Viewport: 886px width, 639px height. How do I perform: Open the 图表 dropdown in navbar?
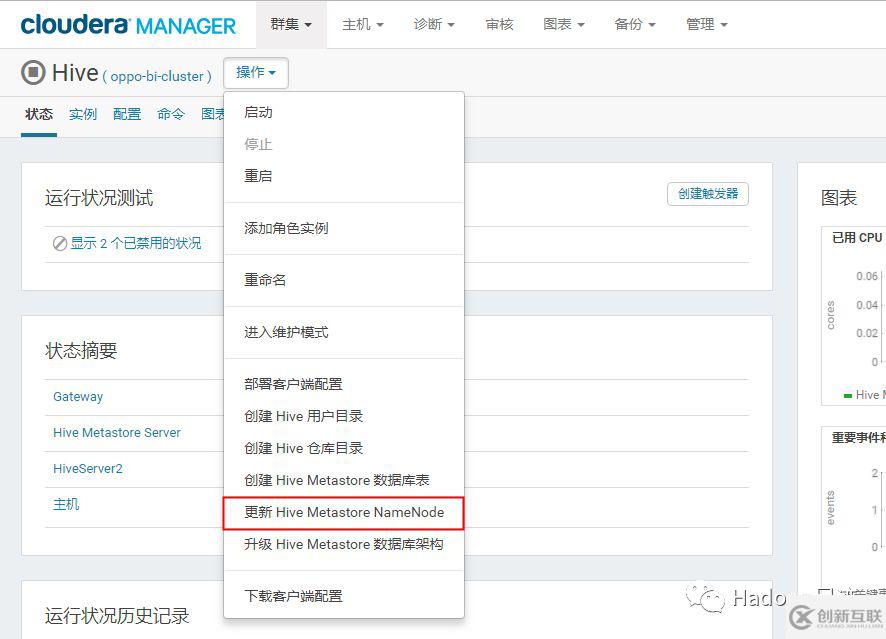pos(563,24)
